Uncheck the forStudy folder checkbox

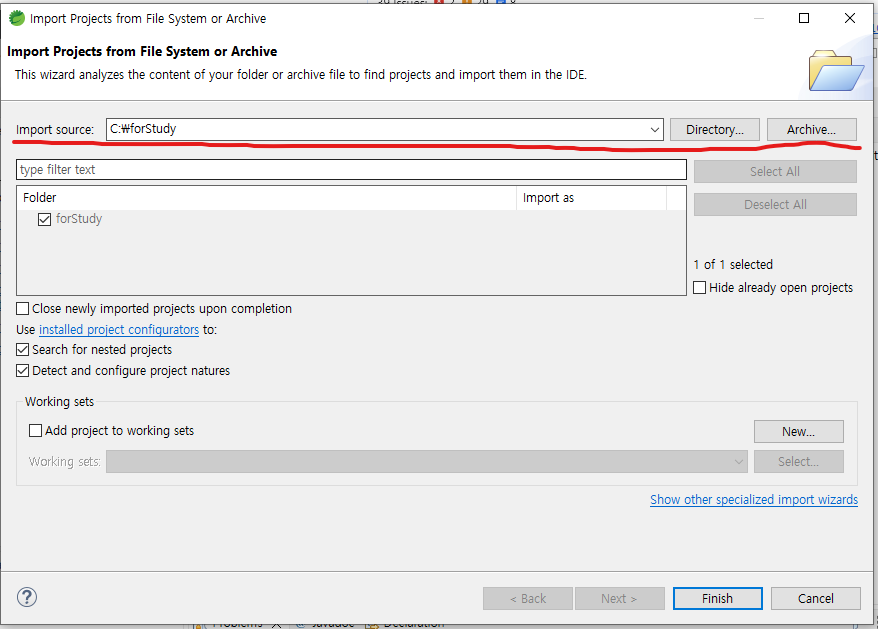[x=44, y=219]
